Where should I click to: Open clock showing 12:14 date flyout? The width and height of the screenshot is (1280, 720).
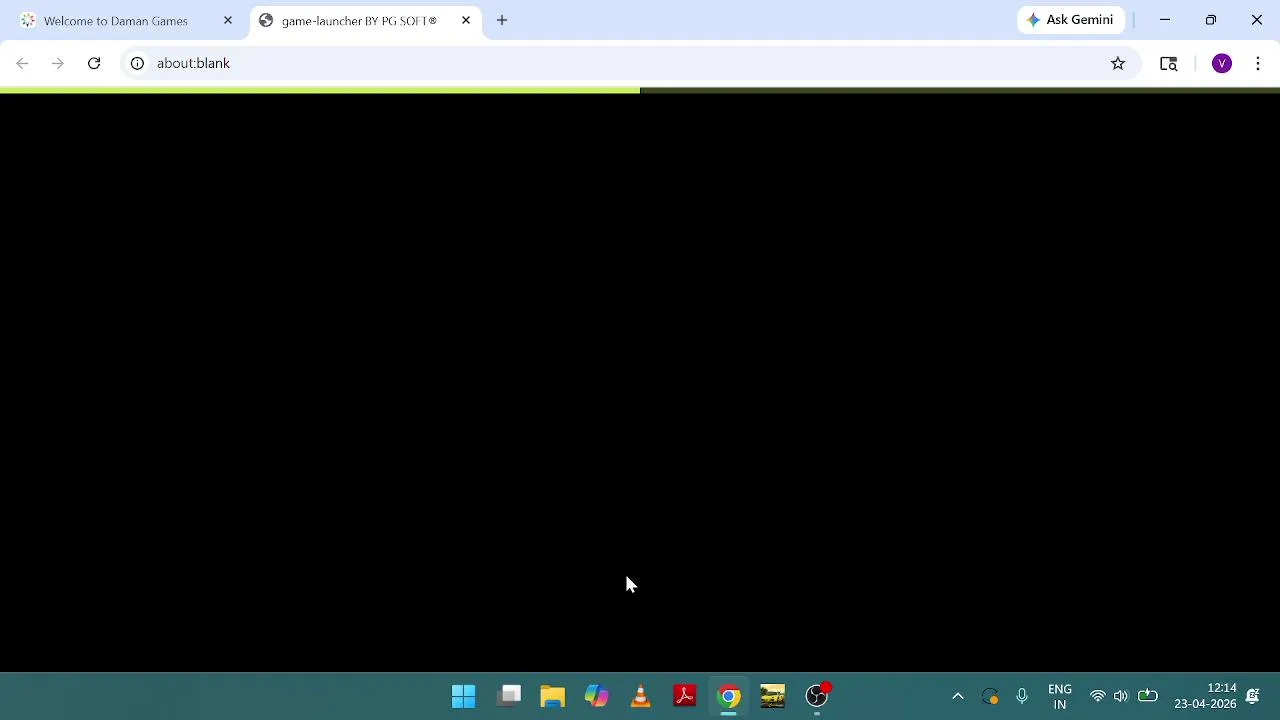pos(1205,696)
